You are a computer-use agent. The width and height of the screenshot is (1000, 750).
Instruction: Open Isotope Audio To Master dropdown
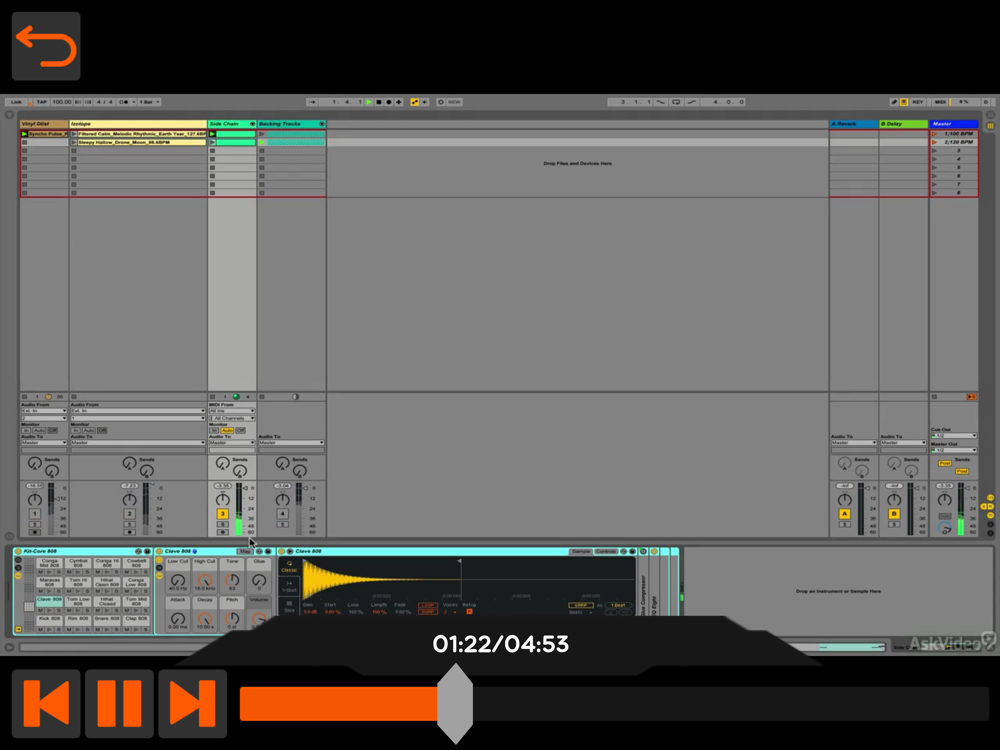[x=138, y=443]
